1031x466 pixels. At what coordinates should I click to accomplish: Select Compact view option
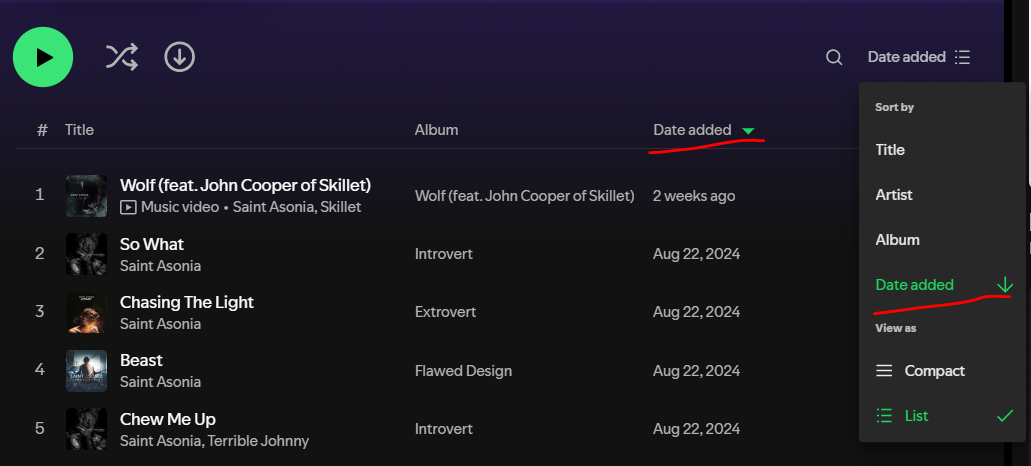click(942, 371)
